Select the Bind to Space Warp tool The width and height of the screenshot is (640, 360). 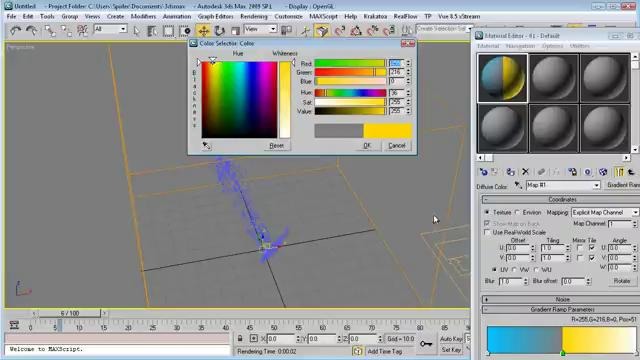point(82,30)
